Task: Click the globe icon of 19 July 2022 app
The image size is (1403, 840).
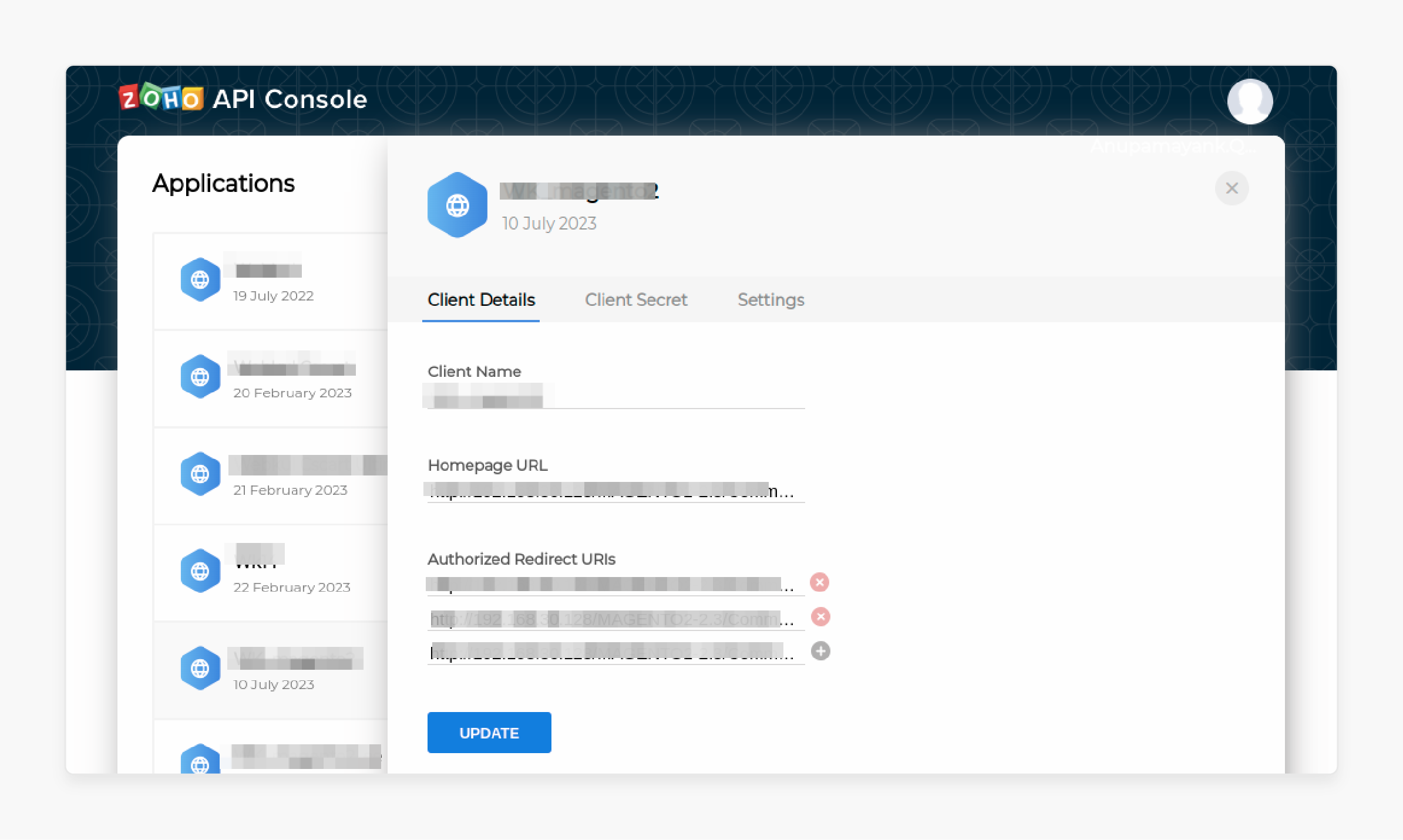Action: [200, 279]
